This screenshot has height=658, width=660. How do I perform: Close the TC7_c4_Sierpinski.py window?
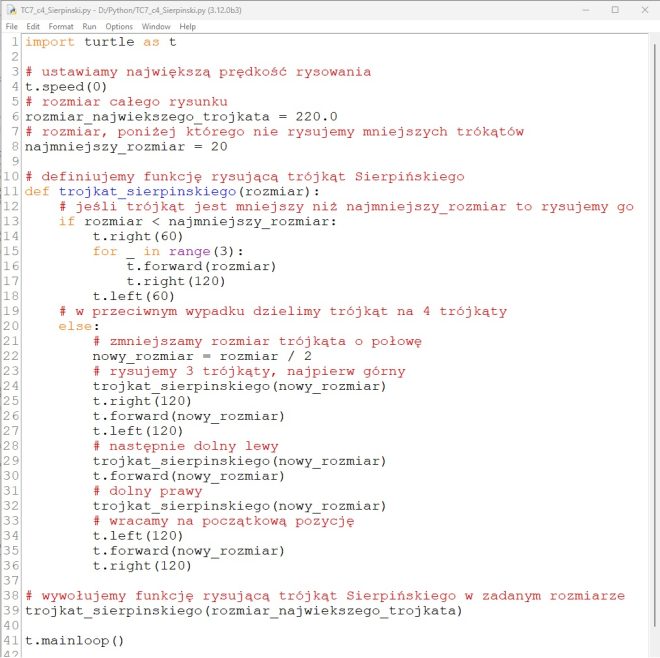coord(641,9)
